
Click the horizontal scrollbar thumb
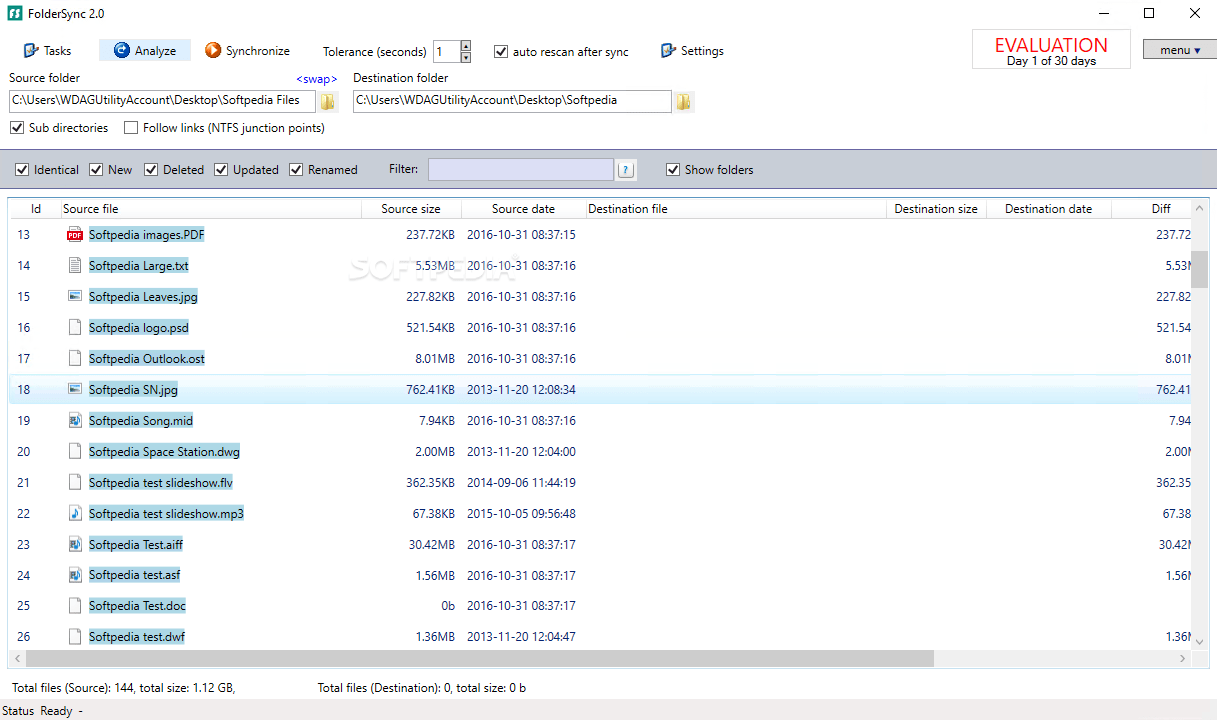[480, 659]
